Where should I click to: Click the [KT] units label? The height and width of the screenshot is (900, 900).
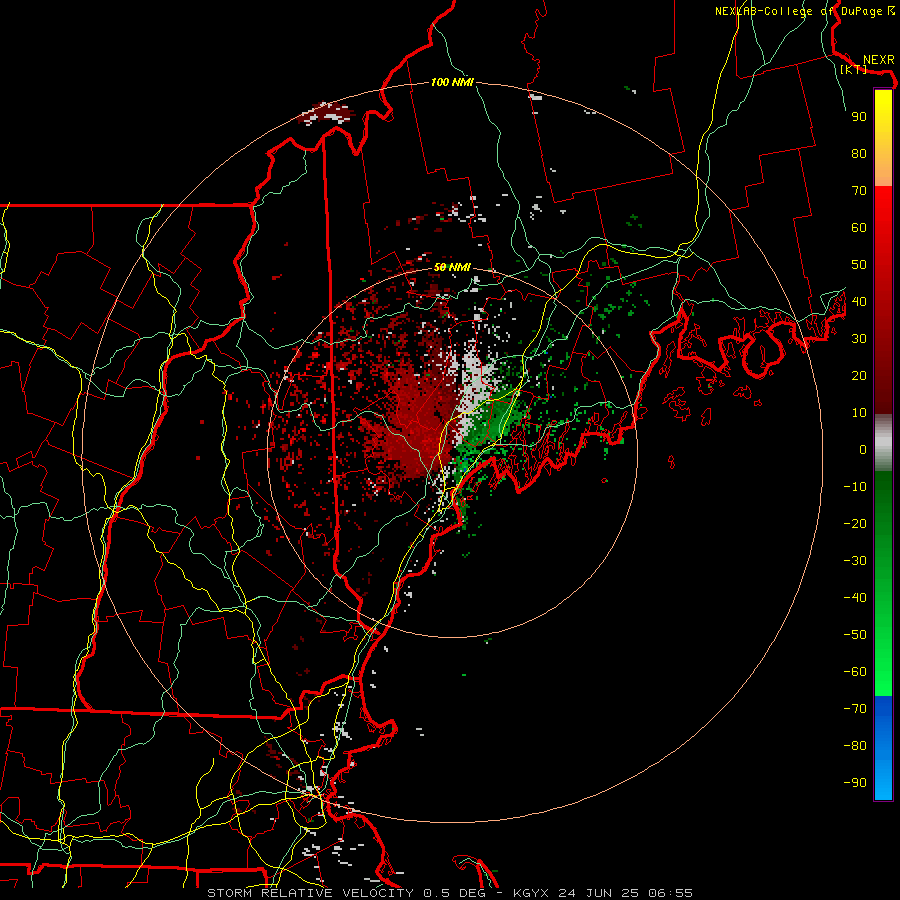[853, 69]
